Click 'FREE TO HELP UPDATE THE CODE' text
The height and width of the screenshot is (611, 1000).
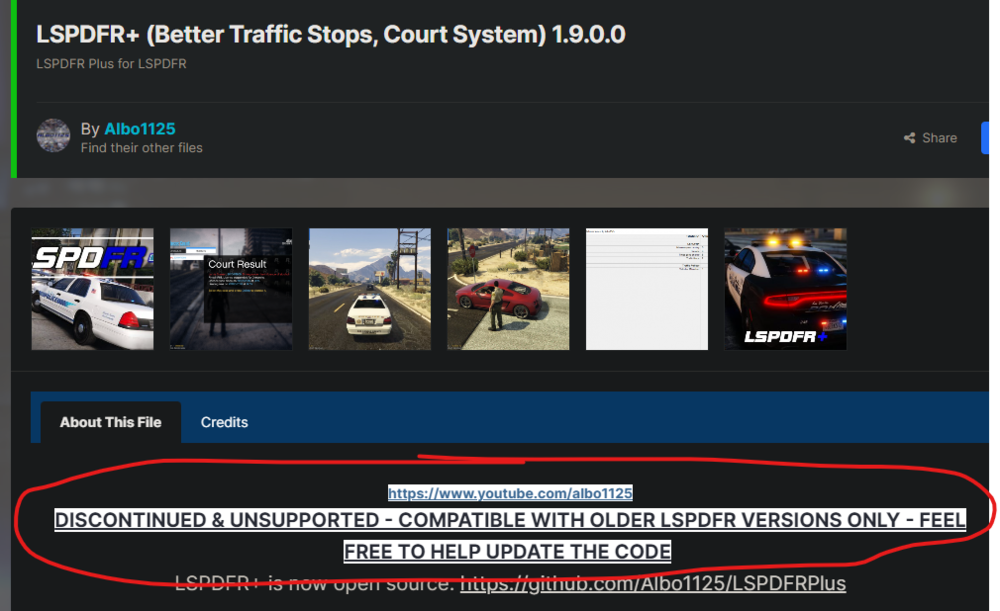(507, 551)
